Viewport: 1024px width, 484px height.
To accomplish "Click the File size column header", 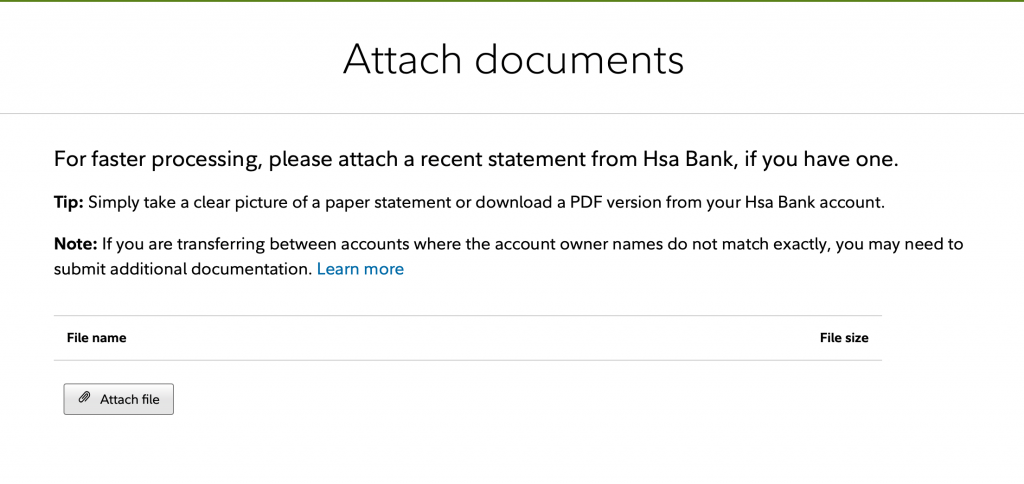I will (843, 338).
